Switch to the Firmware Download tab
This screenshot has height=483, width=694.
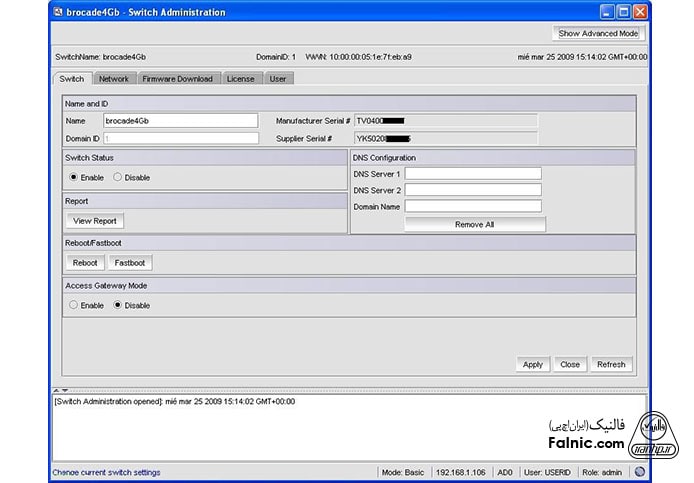177,78
